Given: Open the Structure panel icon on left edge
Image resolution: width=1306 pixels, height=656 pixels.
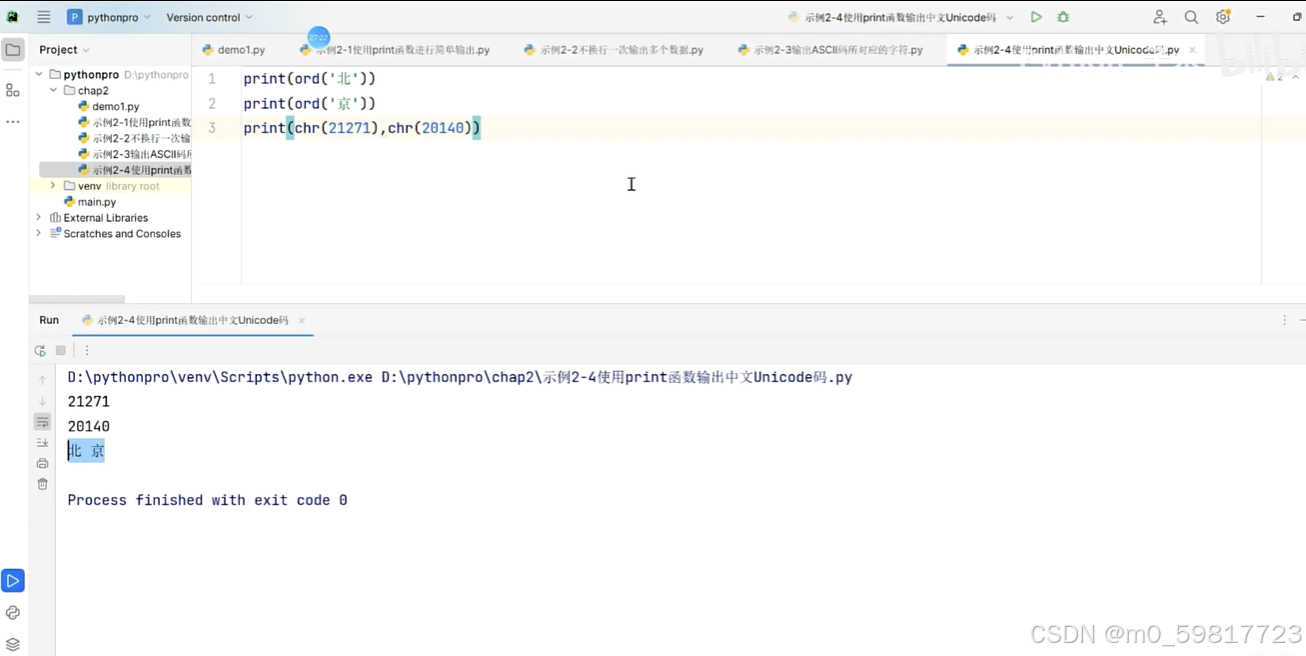Looking at the screenshot, I should [13, 90].
